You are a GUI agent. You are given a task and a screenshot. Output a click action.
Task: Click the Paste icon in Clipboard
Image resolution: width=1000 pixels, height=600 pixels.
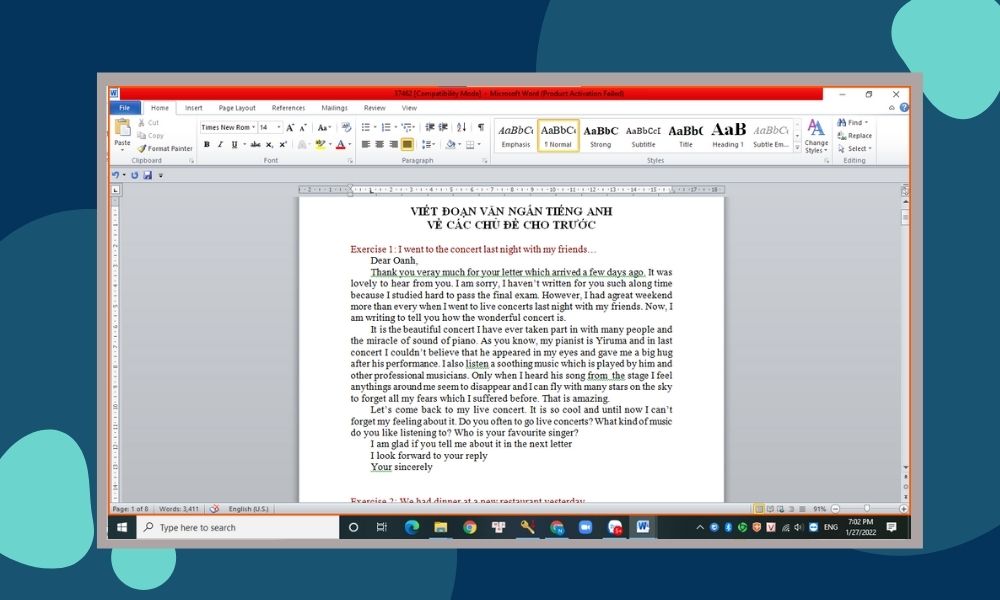(x=122, y=130)
